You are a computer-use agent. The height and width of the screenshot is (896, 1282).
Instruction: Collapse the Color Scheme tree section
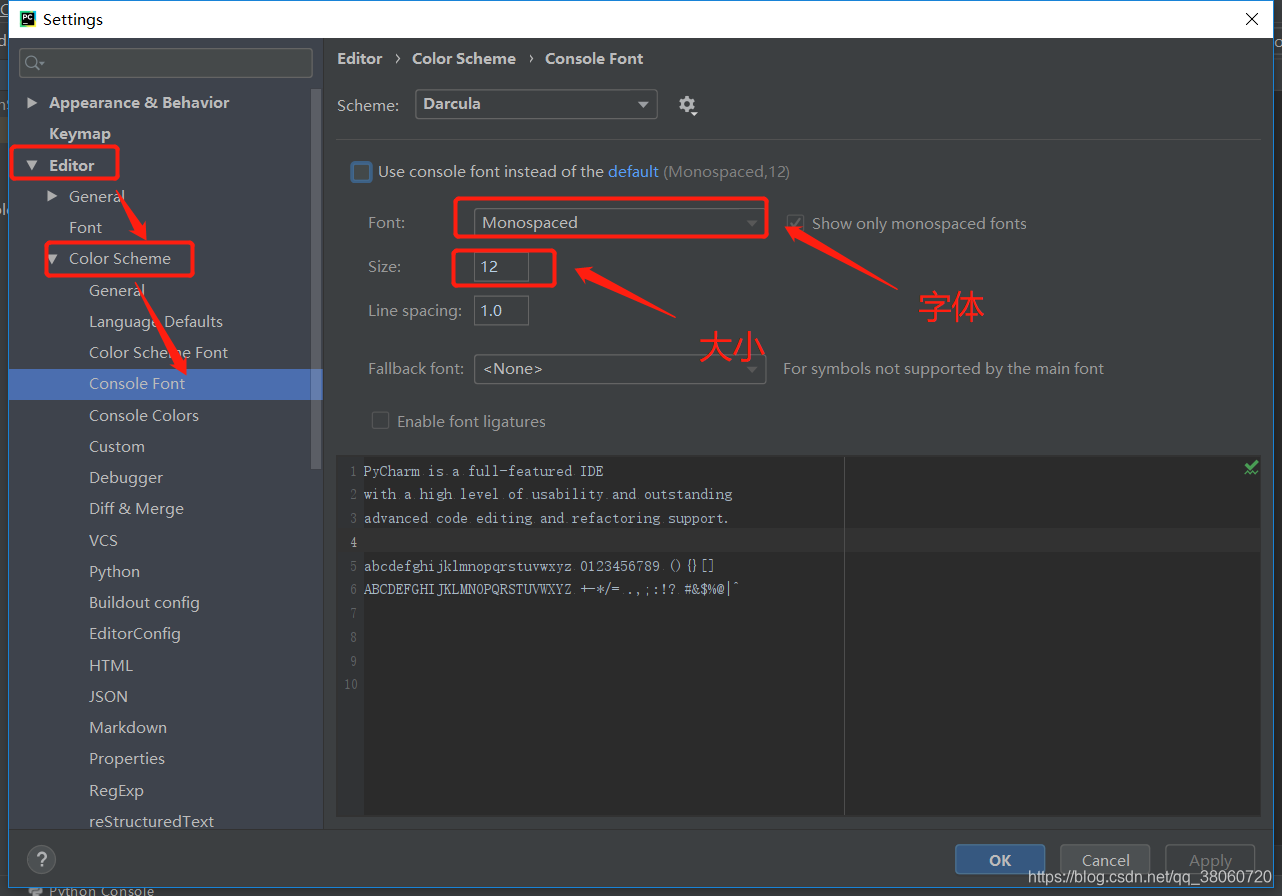point(52,258)
